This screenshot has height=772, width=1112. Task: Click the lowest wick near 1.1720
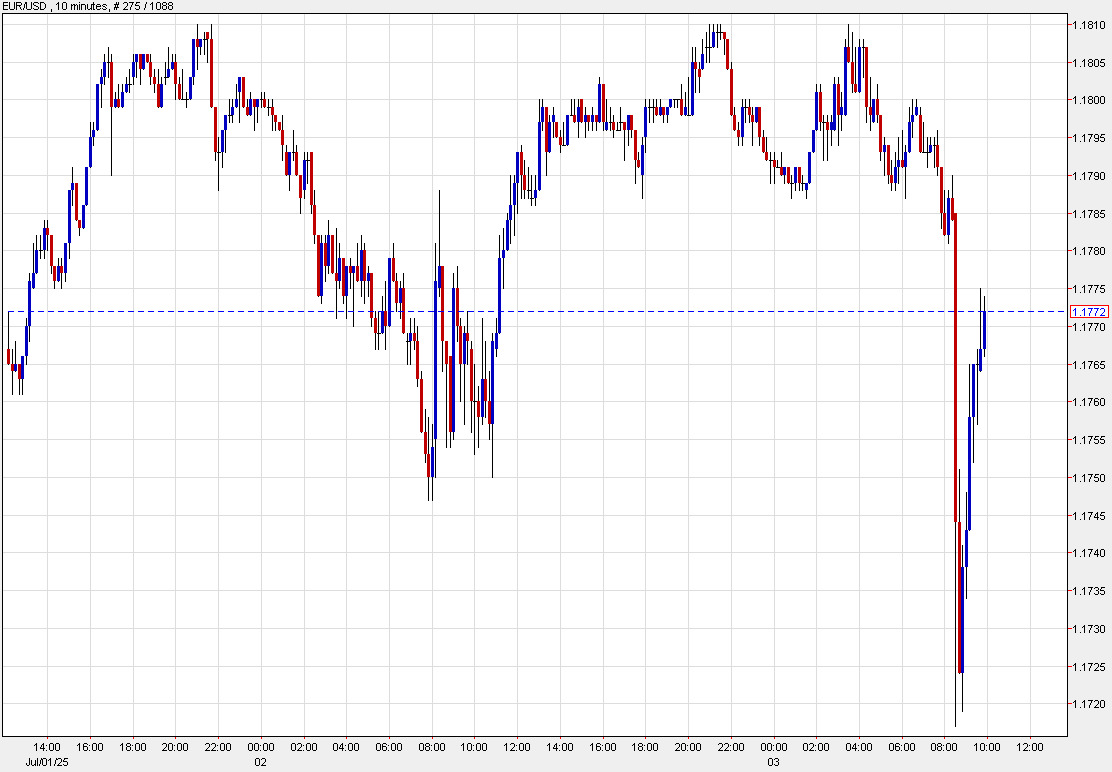point(957,718)
